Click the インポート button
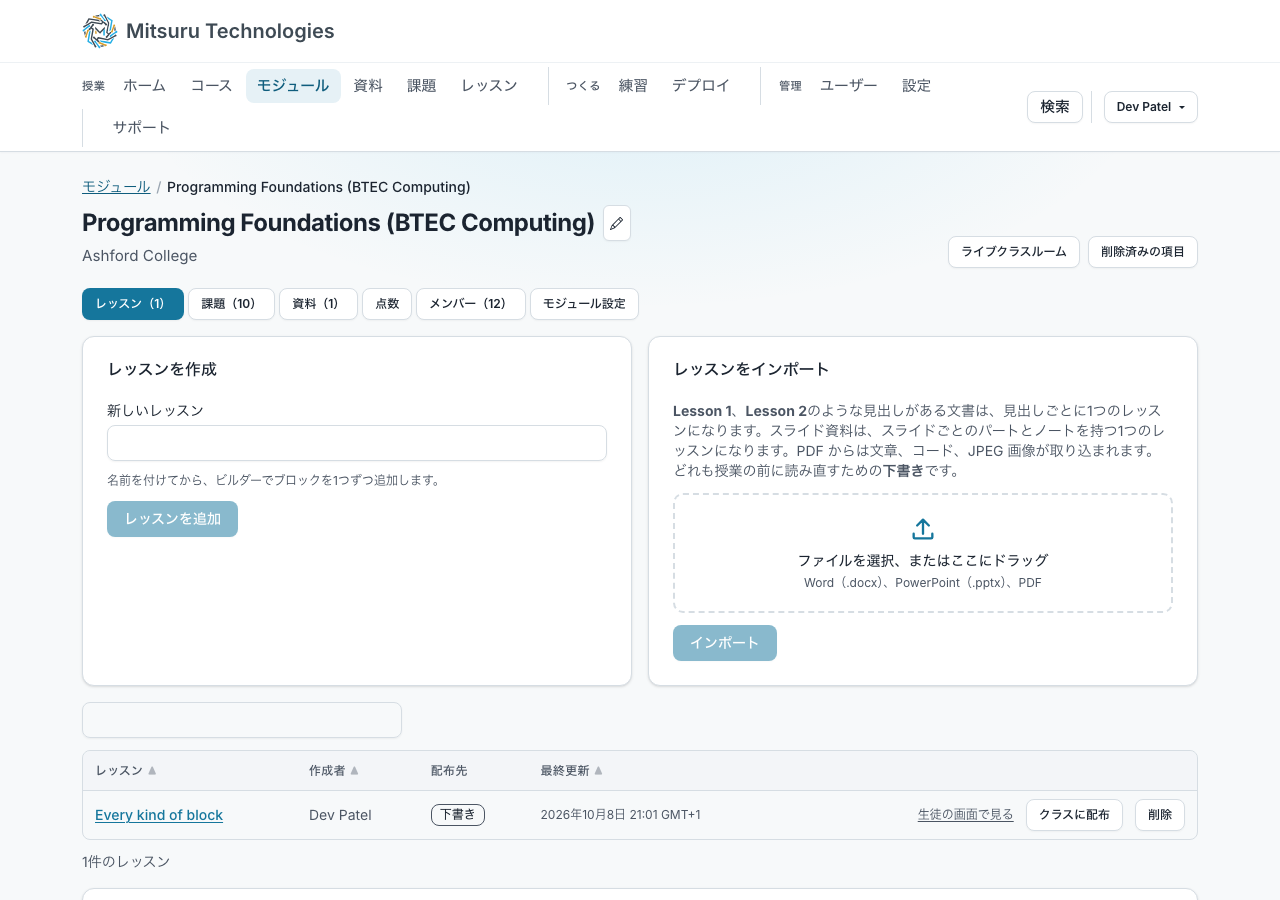The height and width of the screenshot is (900, 1280). point(725,643)
